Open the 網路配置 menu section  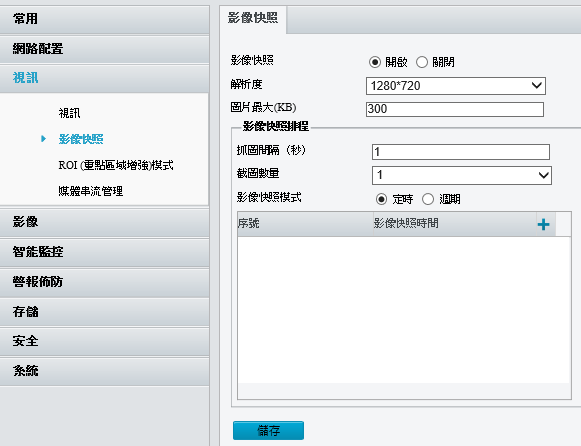104,49
